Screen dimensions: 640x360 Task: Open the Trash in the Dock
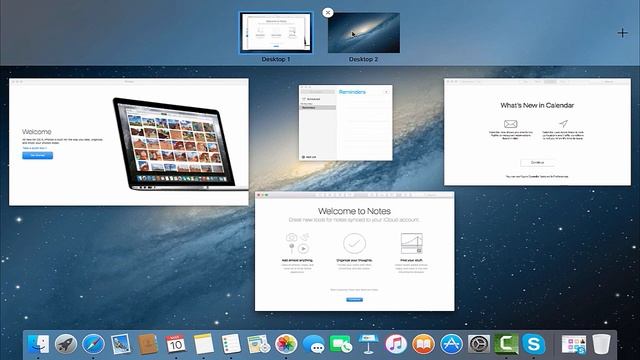pos(601,344)
